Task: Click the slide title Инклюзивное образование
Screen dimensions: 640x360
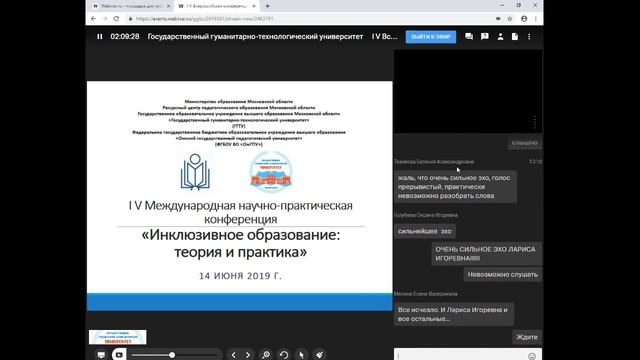Action: click(x=240, y=243)
